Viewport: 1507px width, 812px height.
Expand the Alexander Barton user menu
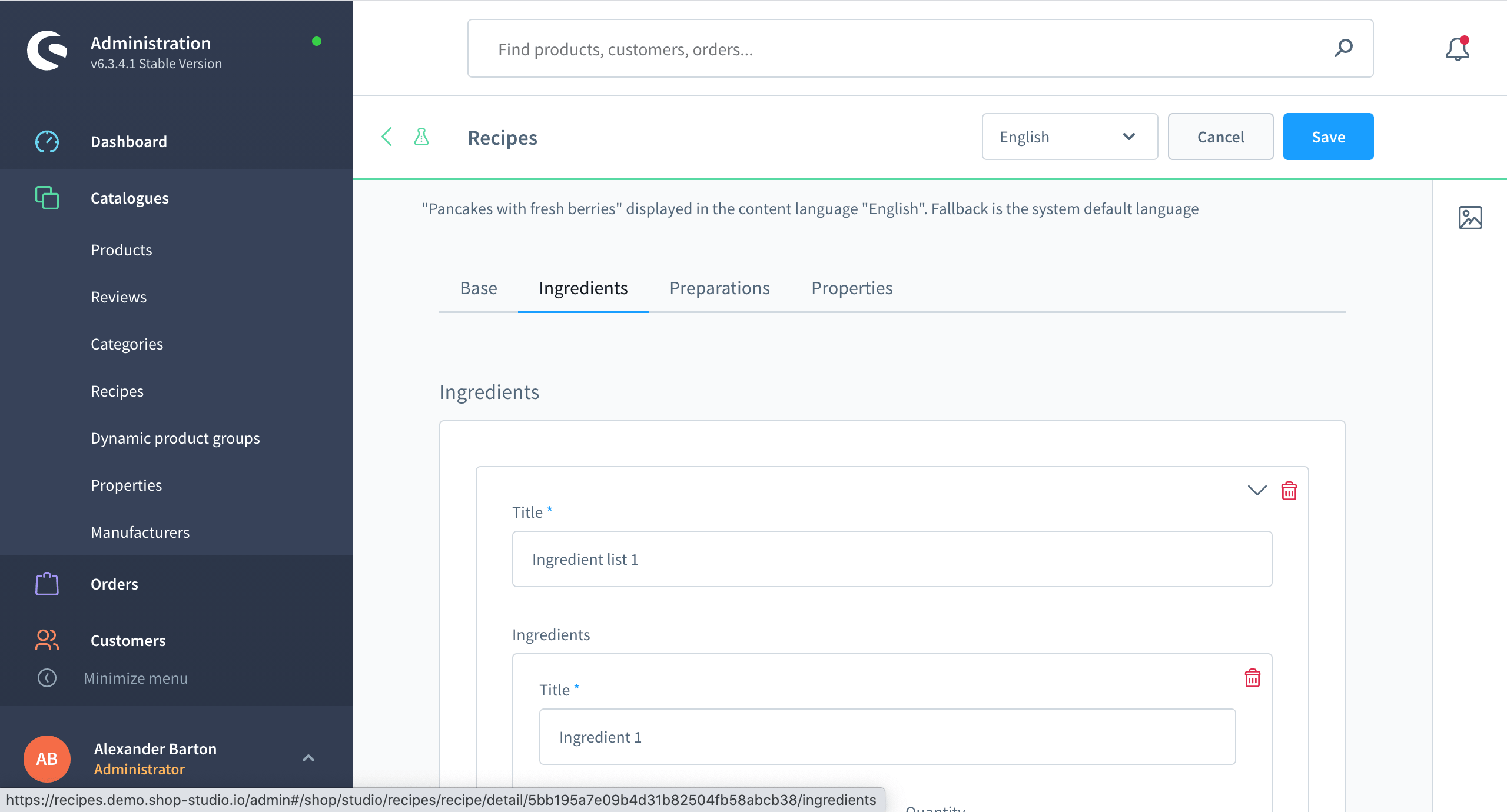[x=308, y=758]
